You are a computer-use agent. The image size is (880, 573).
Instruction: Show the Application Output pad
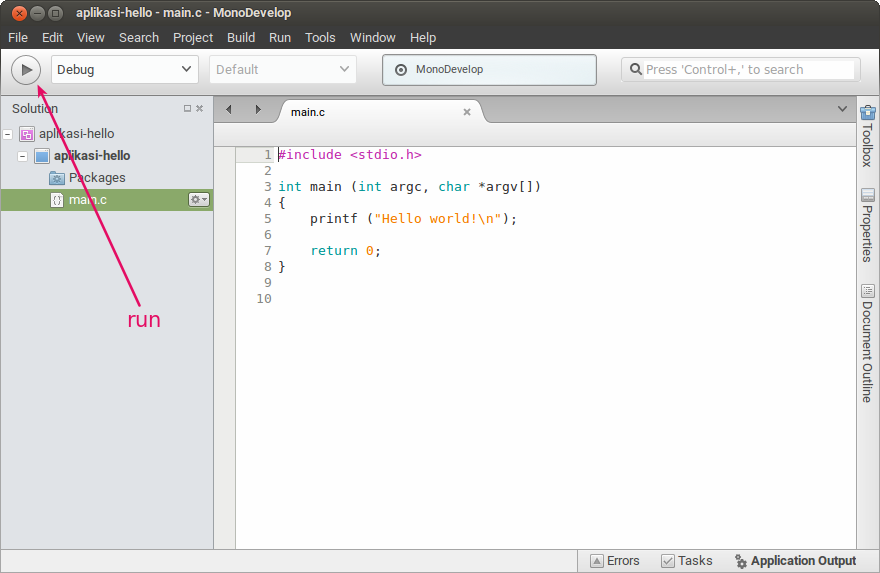[795, 561]
